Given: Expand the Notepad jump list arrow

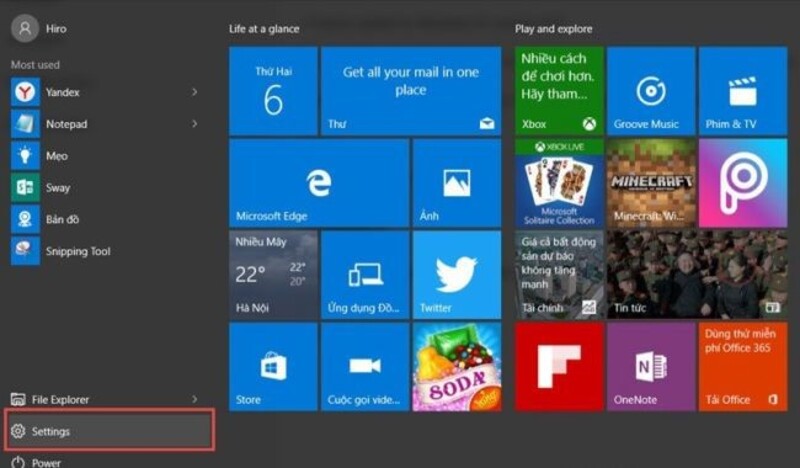Looking at the screenshot, I should pyautogui.click(x=194, y=124).
